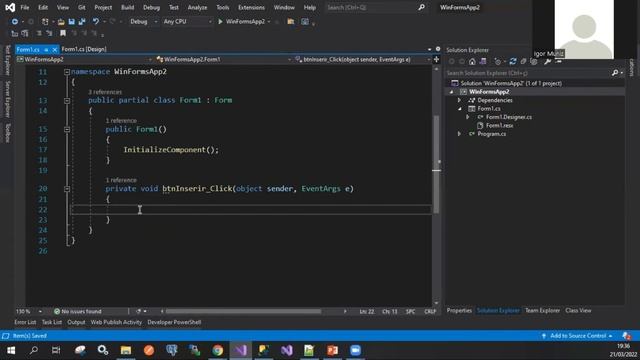Expand the Program.cs tree node
The height and width of the screenshot is (360, 640).
coord(459,134)
